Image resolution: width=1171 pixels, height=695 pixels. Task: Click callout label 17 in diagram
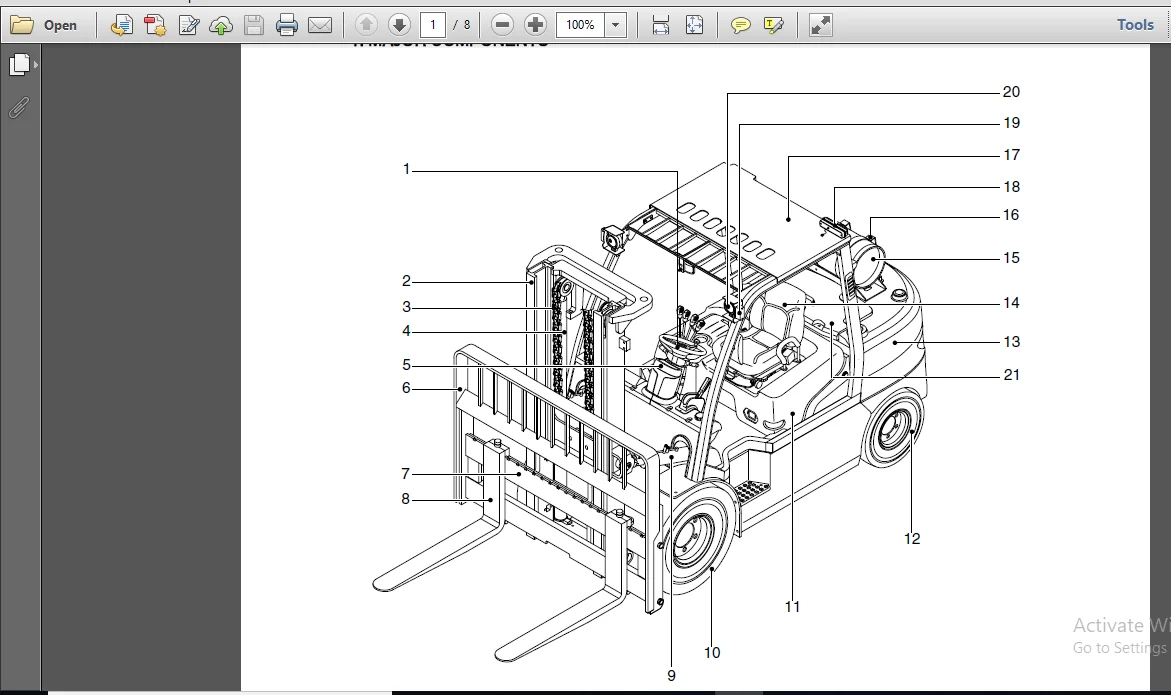[x=1011, y=155]
